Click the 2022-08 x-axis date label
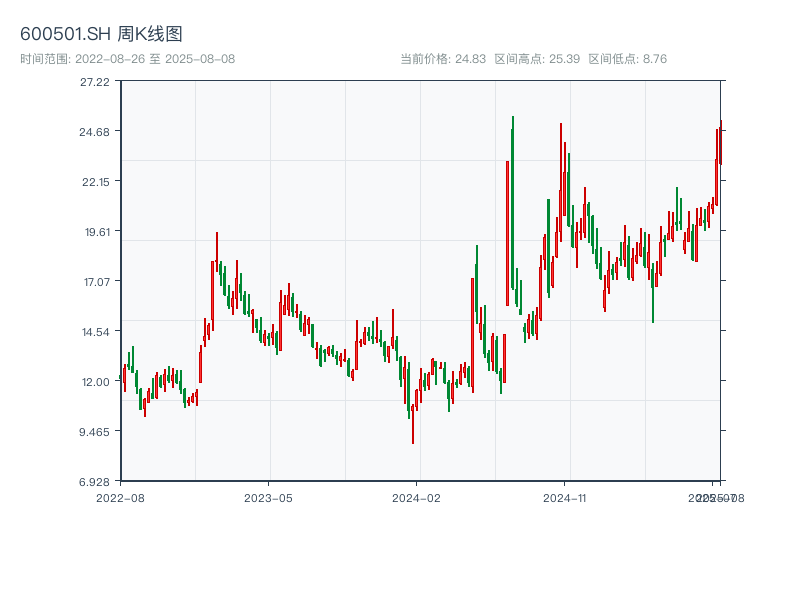Viewport: 800px width, 600px height. [120, 497]
